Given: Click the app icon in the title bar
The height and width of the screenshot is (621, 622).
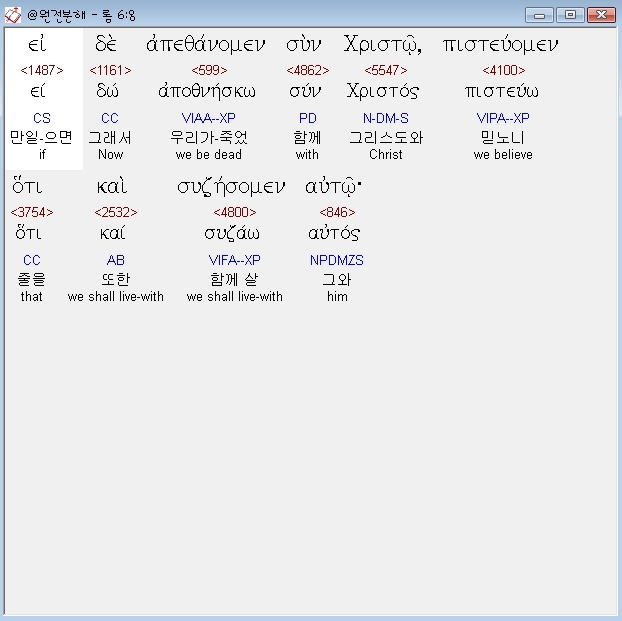Looking at the screenshot, I should pyautogui.click(x=13, y=15).
